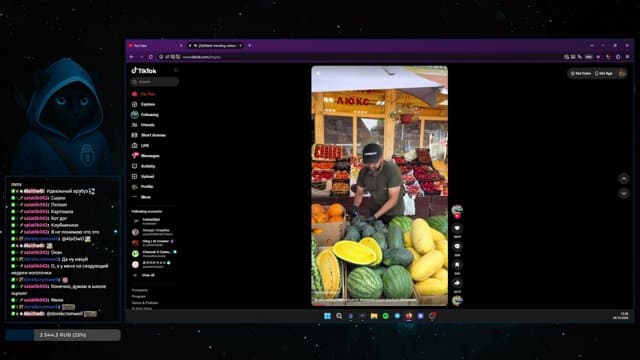
Task: Go to next video with down arrow
Action: pyautogui.click(x=624, y=193)
